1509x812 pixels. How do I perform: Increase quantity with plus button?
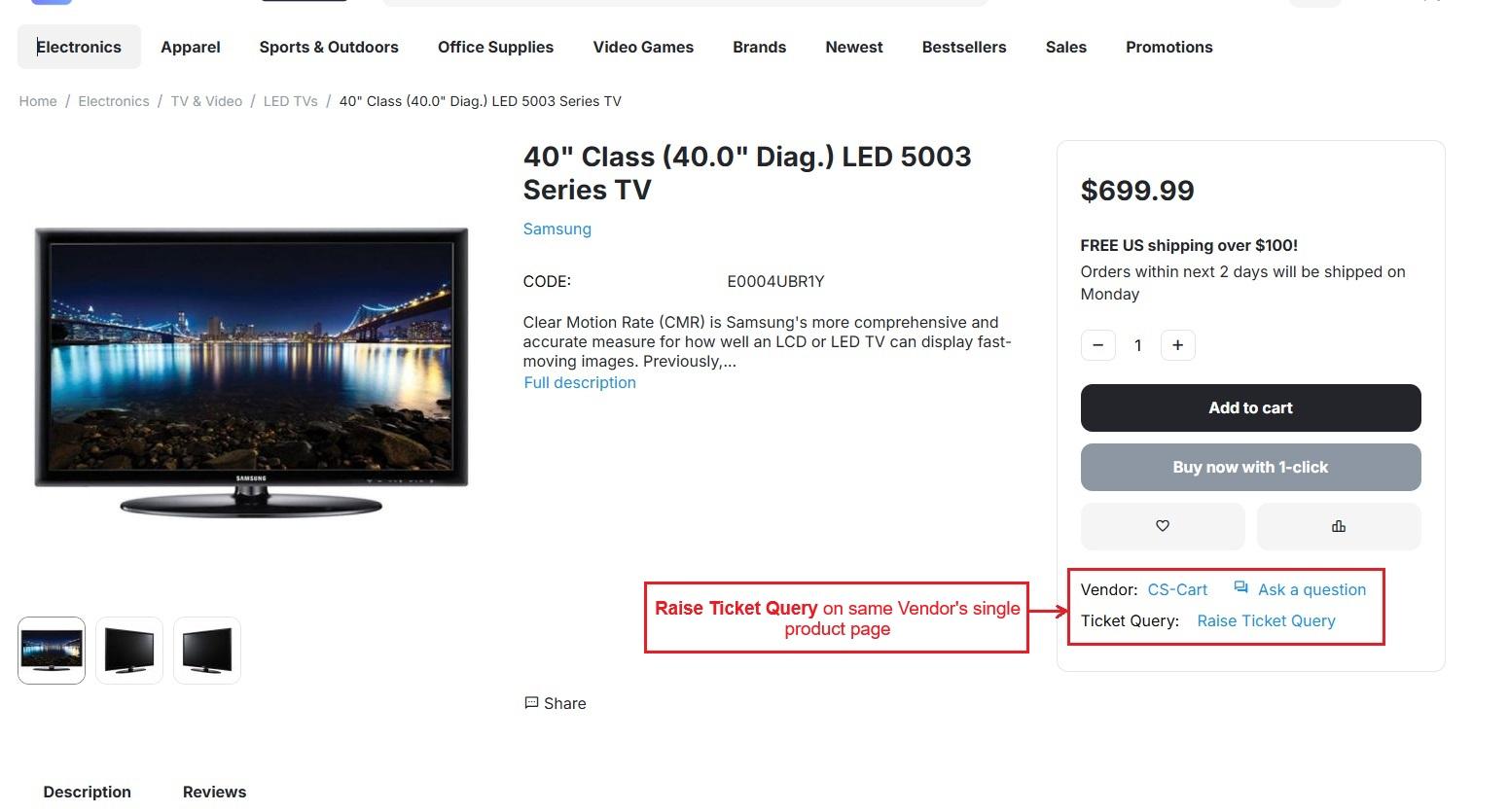[x=1177, y=345]
